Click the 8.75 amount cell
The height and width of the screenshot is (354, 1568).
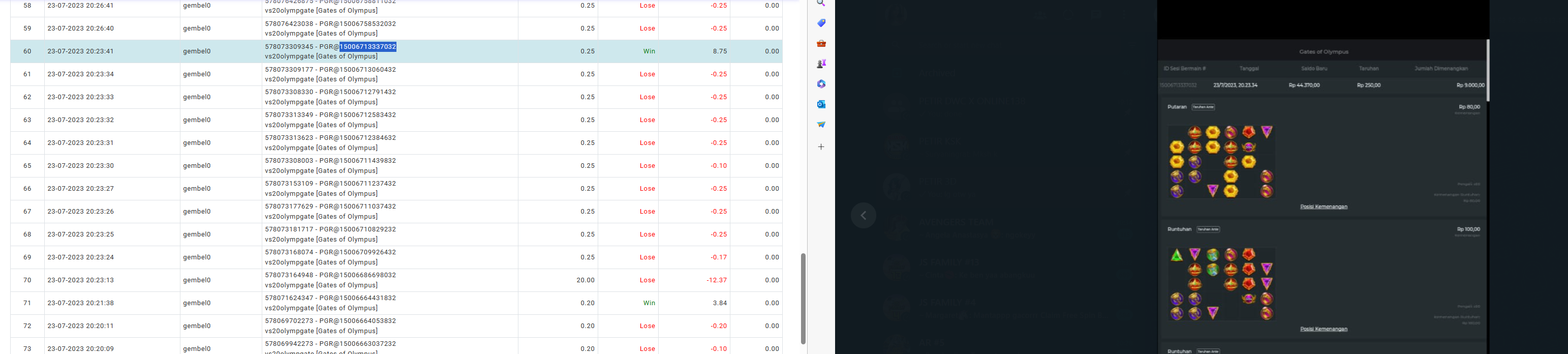tap(720, 51)
